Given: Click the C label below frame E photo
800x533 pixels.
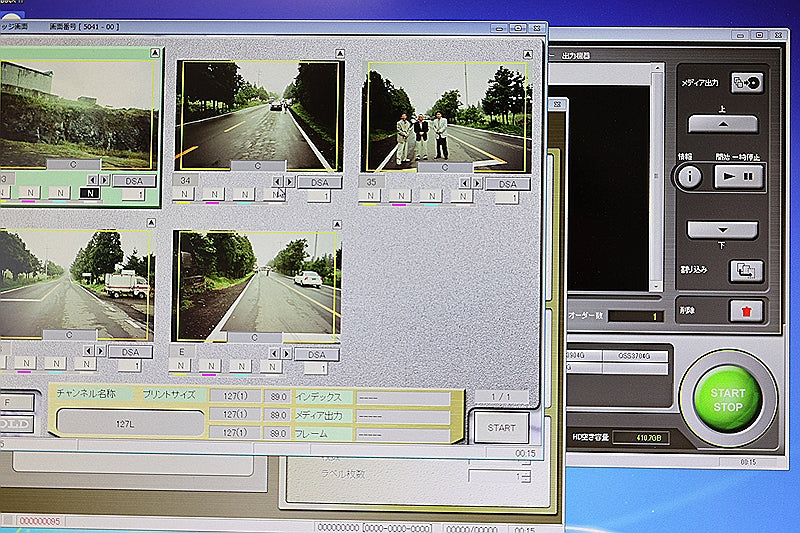Looking at the screenshot, I should pos(255,338).
